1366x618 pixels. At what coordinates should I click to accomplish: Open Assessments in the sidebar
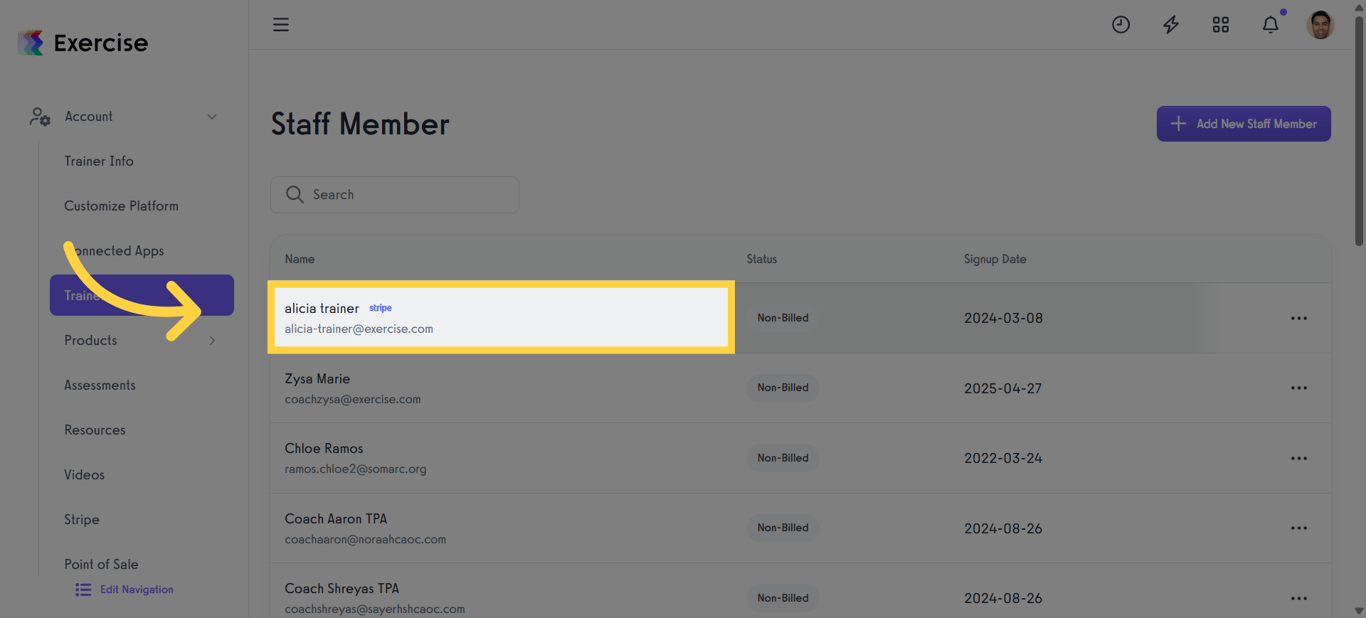(x=100, y=385)
